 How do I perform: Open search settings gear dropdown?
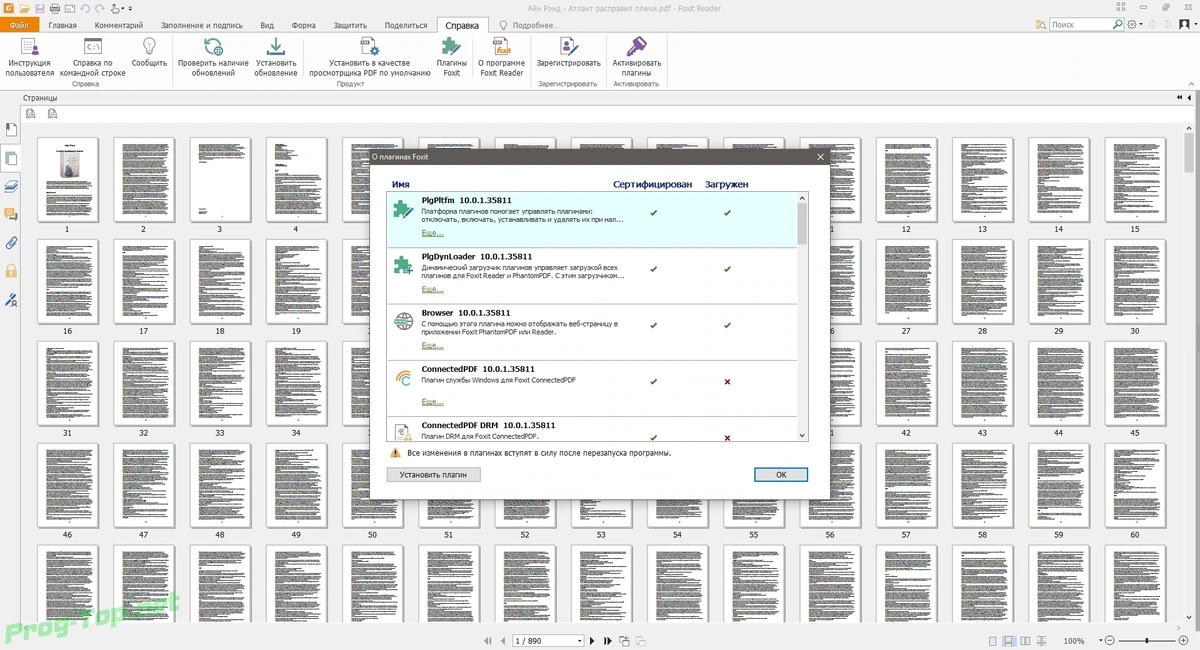(x=1135, y=24)
